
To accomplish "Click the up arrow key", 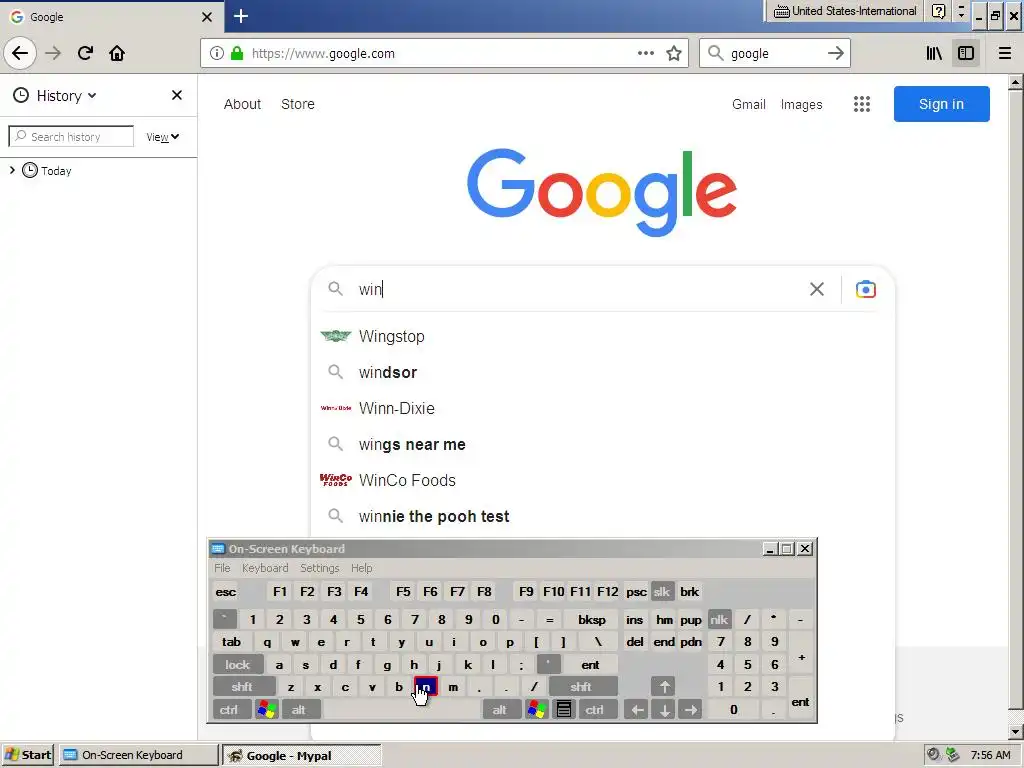I will pos(664,686).
